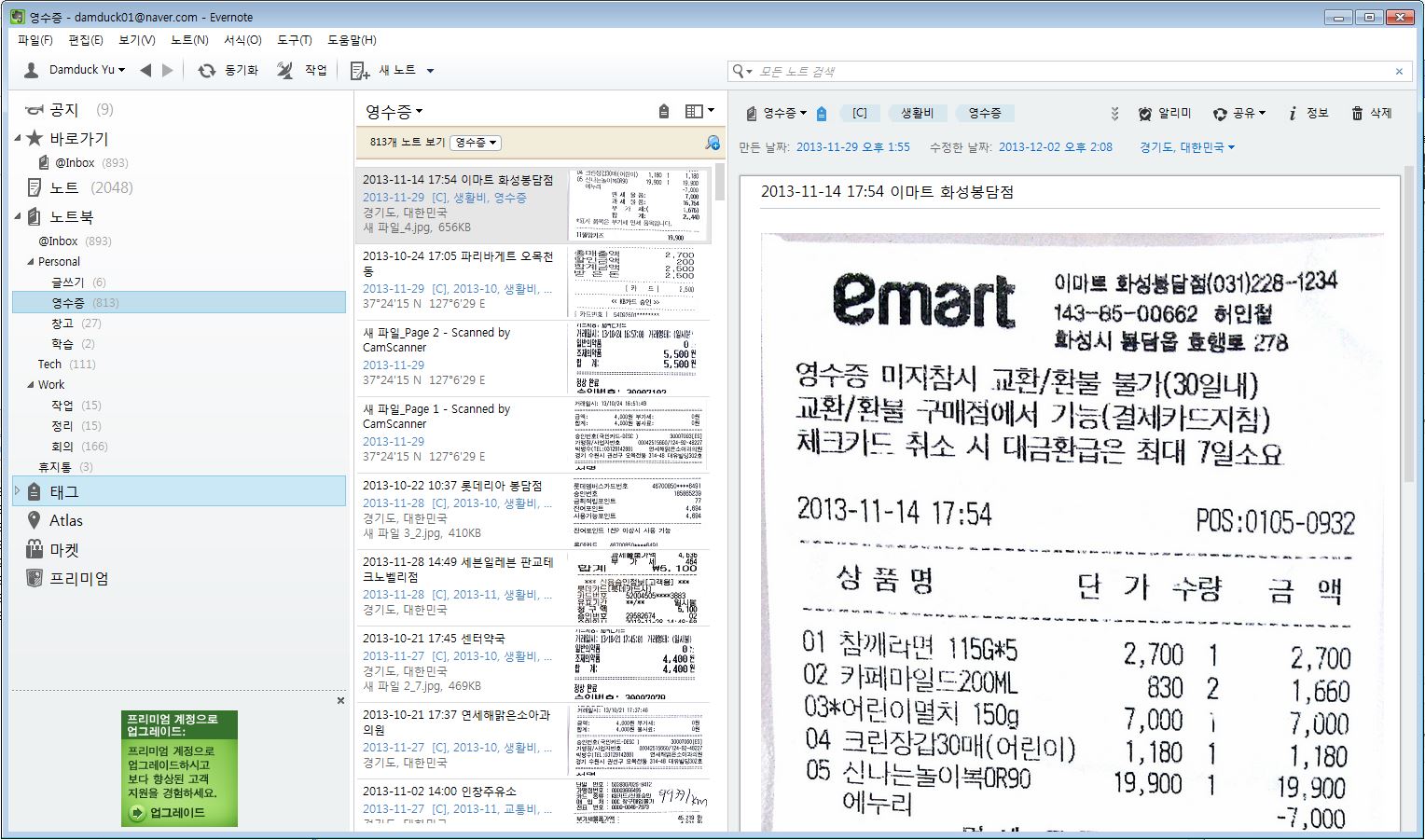Sync notes with 동기화 button
Image resolution: width=1425 pixels, height=840 pixels.
pos(228,70)
